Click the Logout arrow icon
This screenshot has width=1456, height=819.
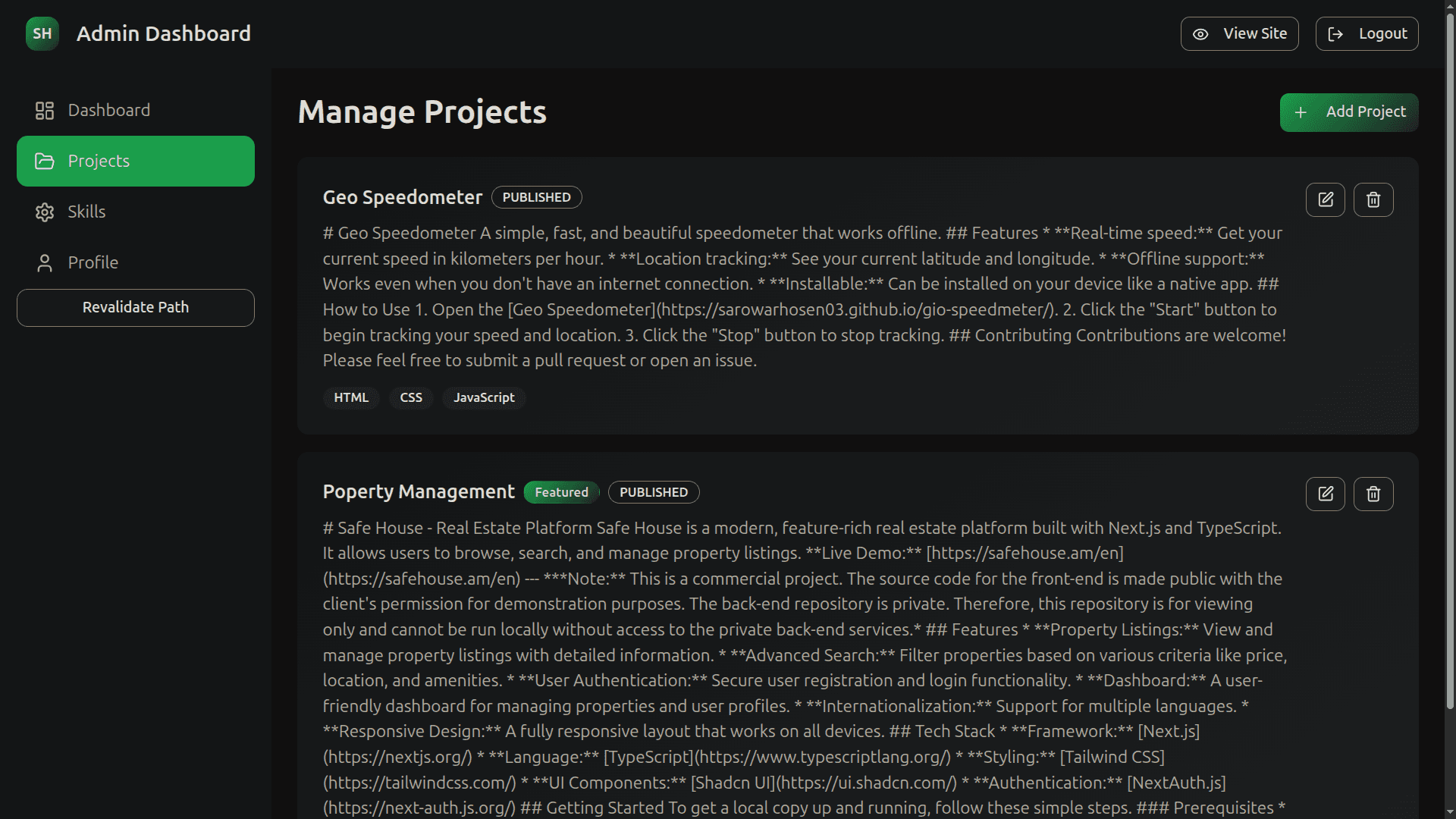1335,34
